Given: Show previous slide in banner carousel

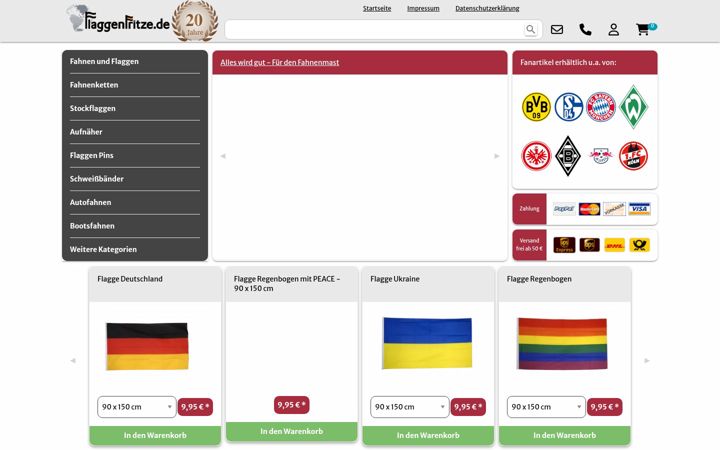Looking at the screenshot, I should pyautogui.click(x=223, y=156).
